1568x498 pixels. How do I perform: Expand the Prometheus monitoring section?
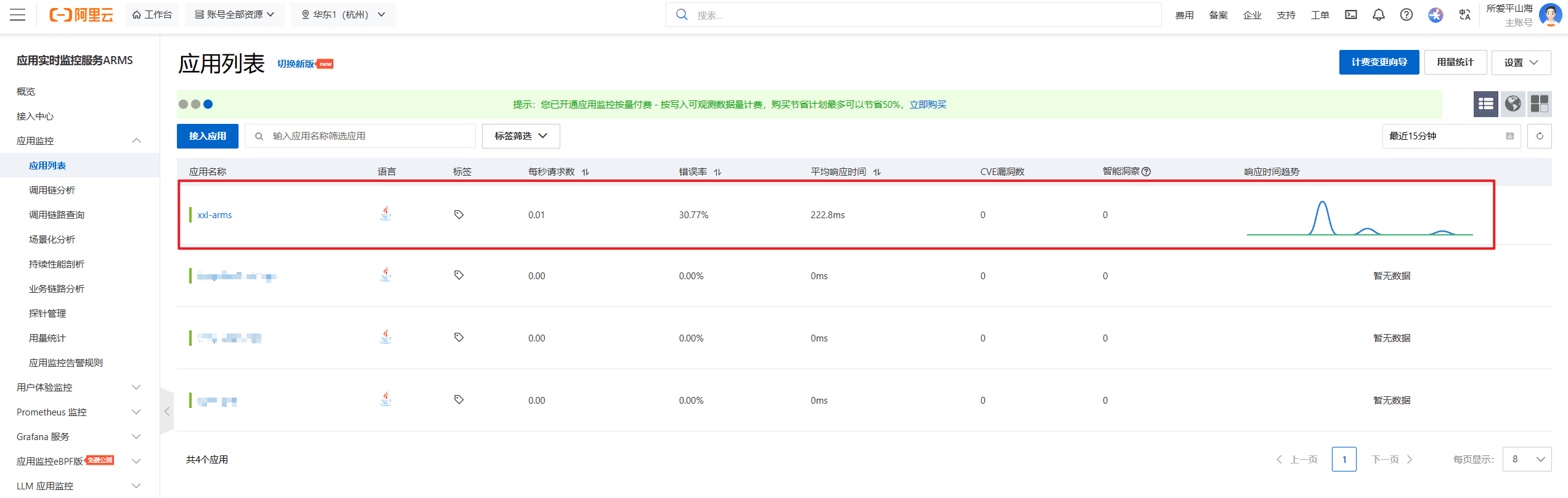click(136, 412)
